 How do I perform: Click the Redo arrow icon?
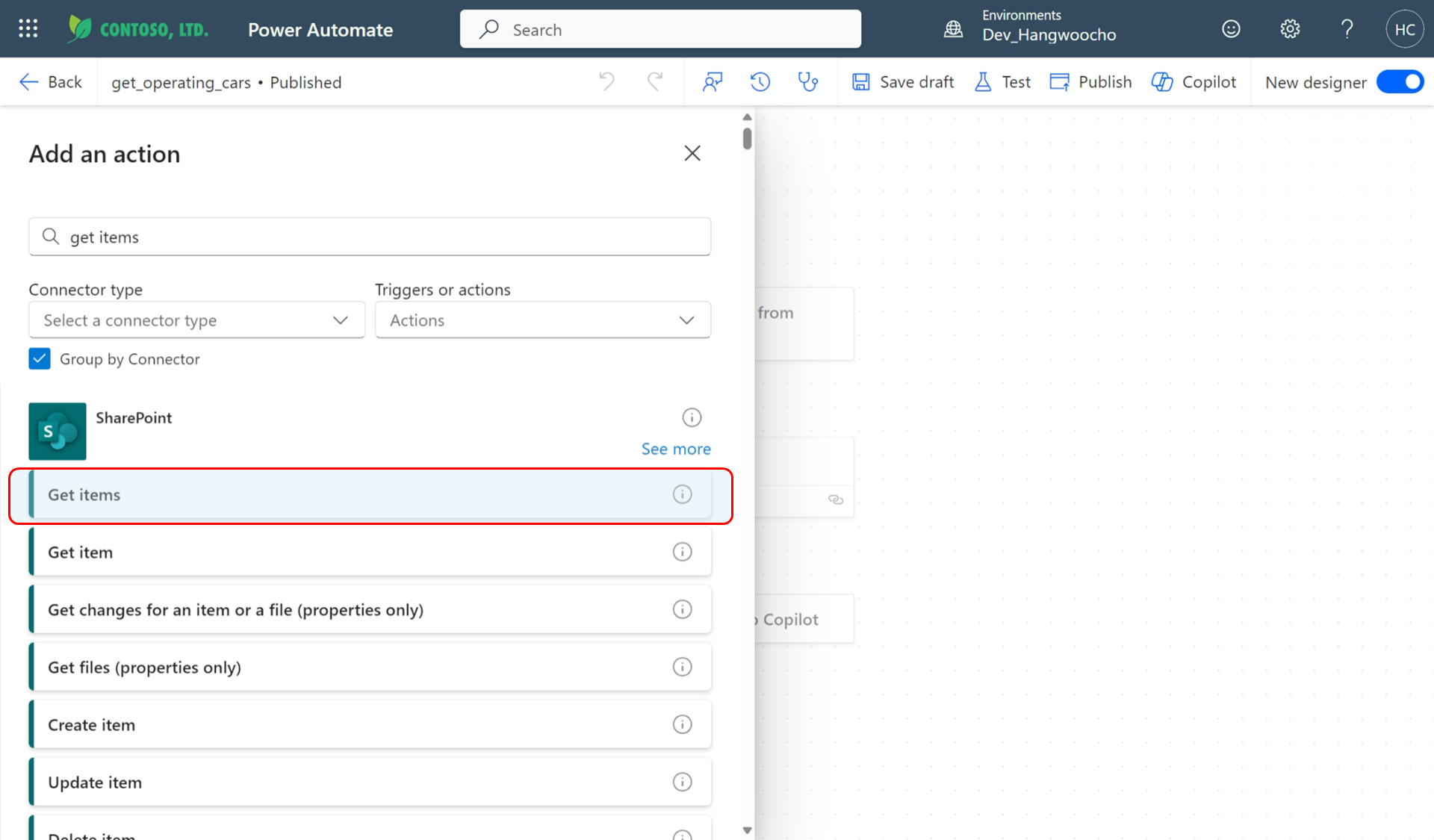[655, 81]
